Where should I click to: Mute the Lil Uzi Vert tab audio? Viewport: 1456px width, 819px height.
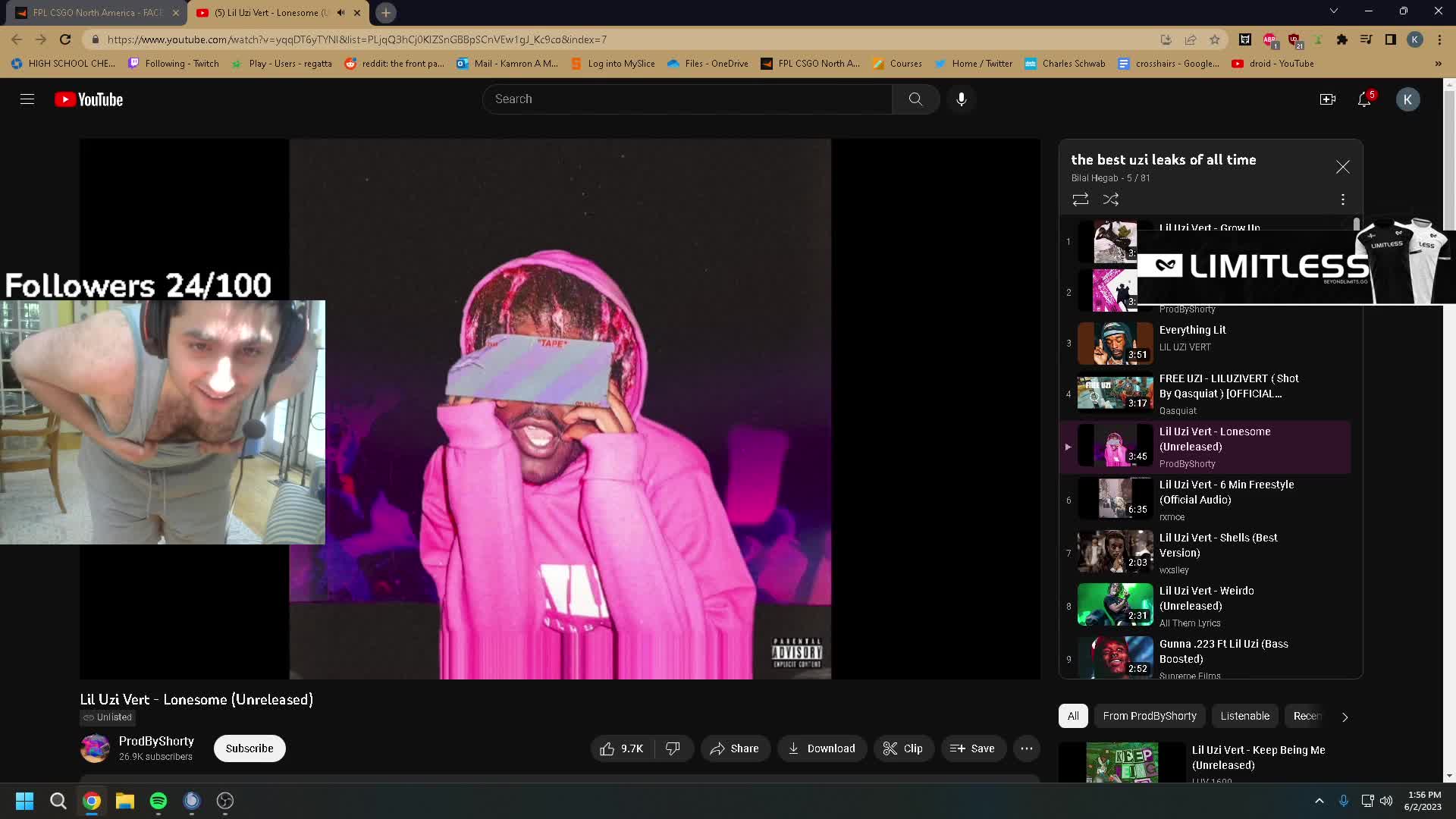tap(340, 13)
